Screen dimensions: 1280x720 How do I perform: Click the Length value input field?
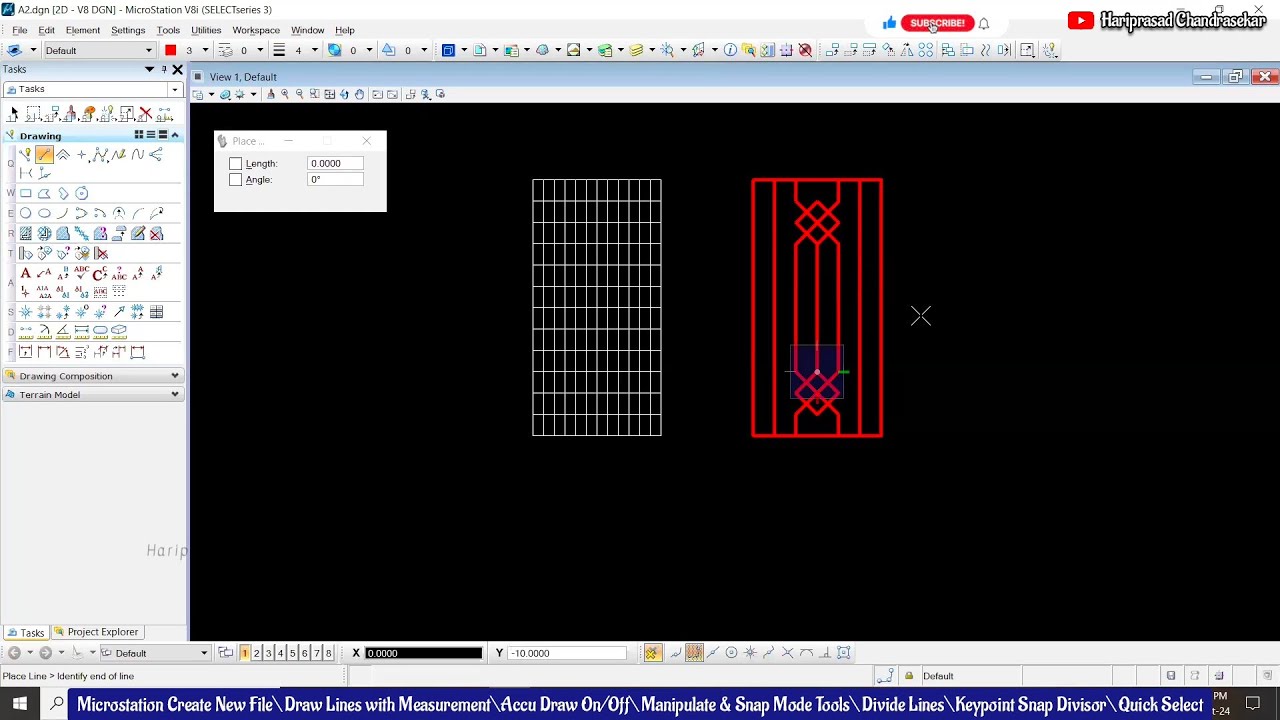pos(335,164)
